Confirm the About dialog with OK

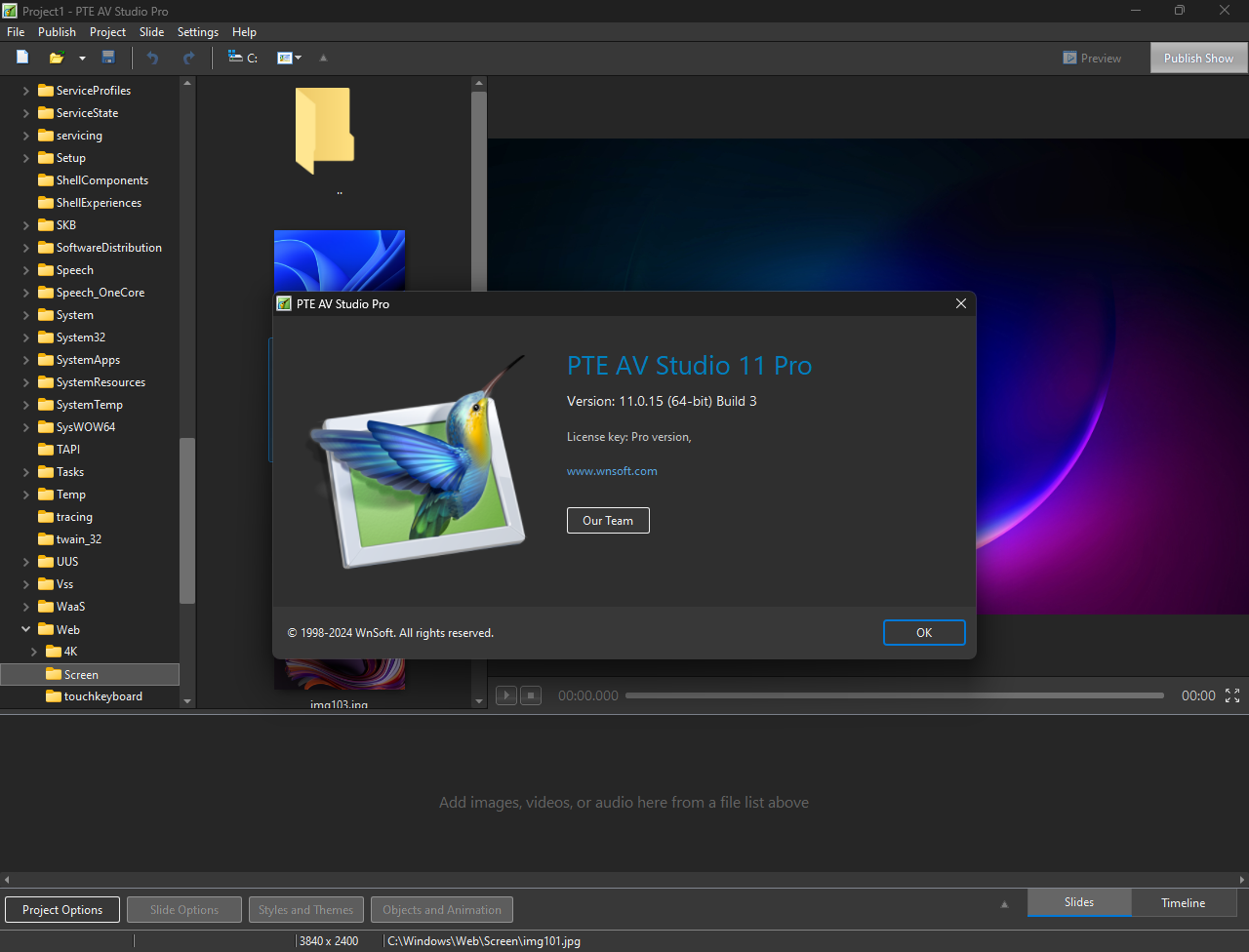coord(924,633)
